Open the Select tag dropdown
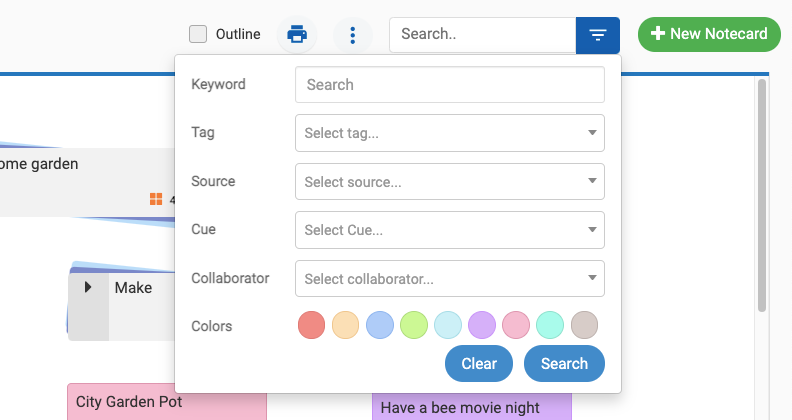The height and width of the screenshot is (420, 792). pyautogui.click(x=449, y=133)
